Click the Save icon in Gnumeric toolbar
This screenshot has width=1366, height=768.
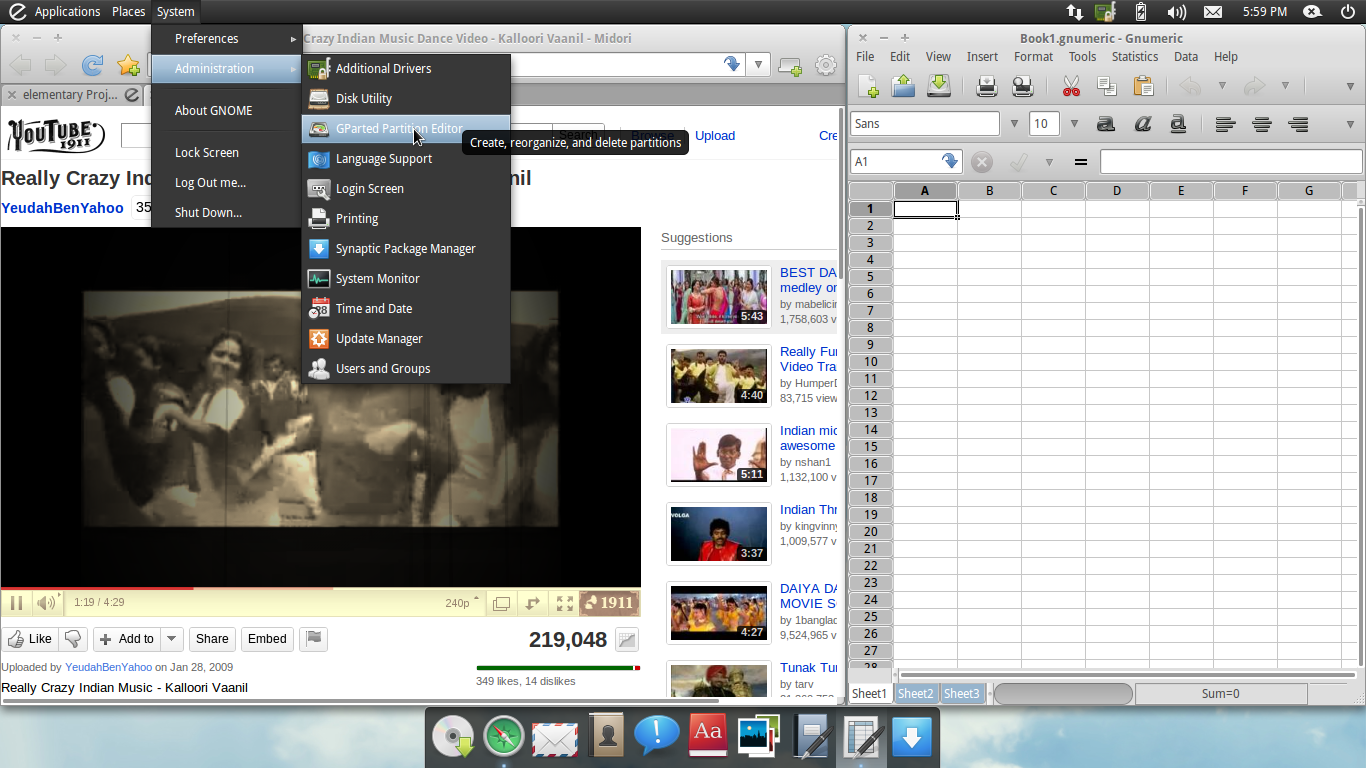pyautogui.click(x=938, y=86)
